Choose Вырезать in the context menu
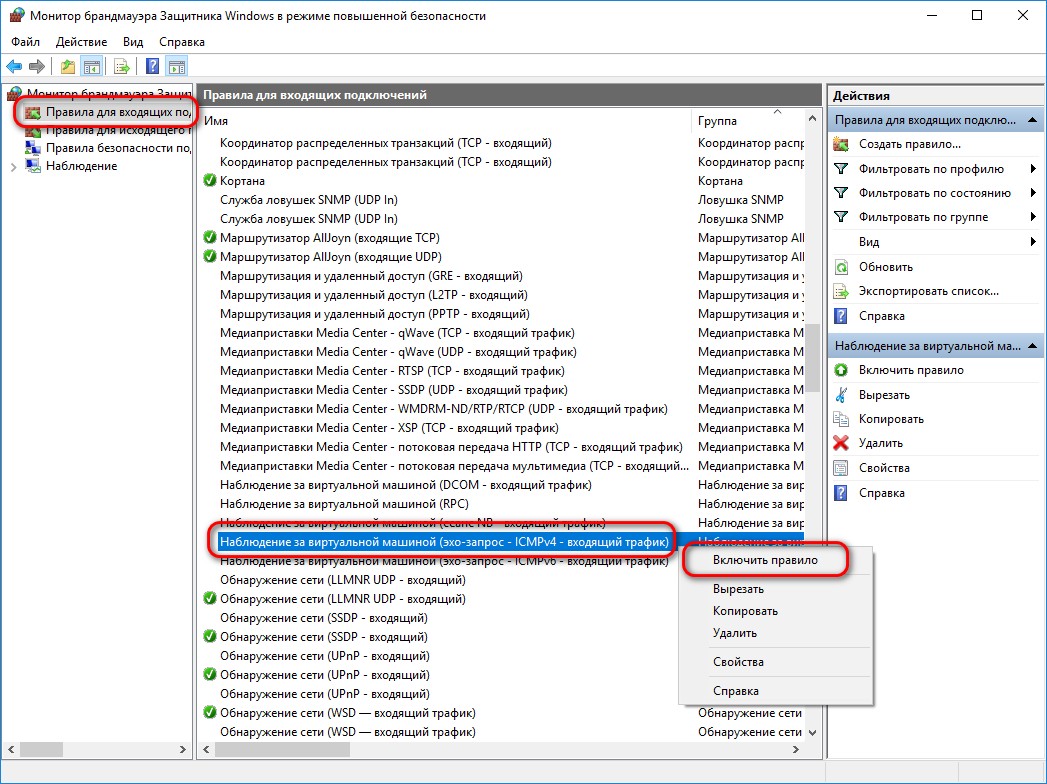Image resolution: width=1047 pixels, height=784 pixels. click(x=739, y=589)
